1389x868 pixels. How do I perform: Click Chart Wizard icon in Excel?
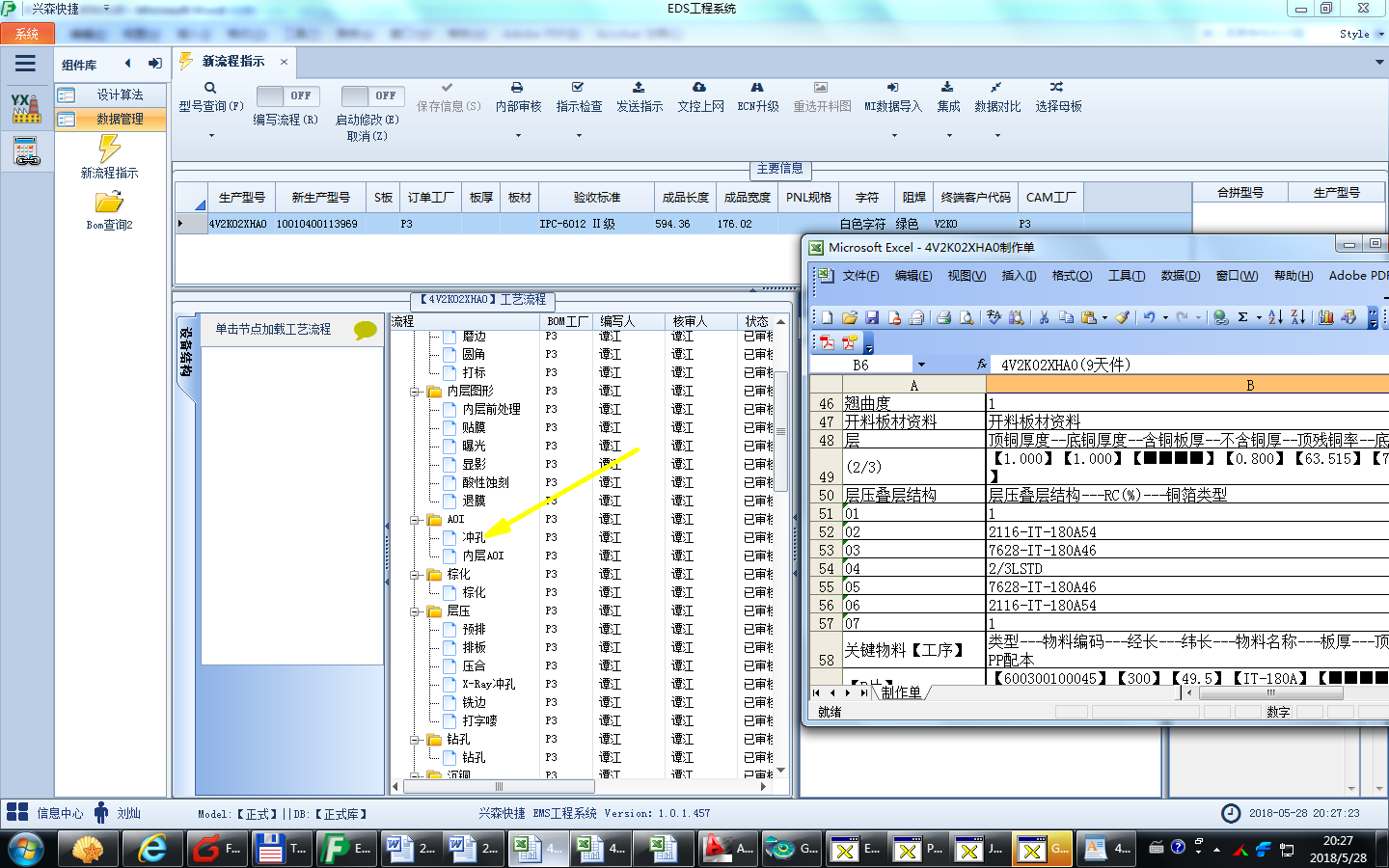coord(1325,317)
